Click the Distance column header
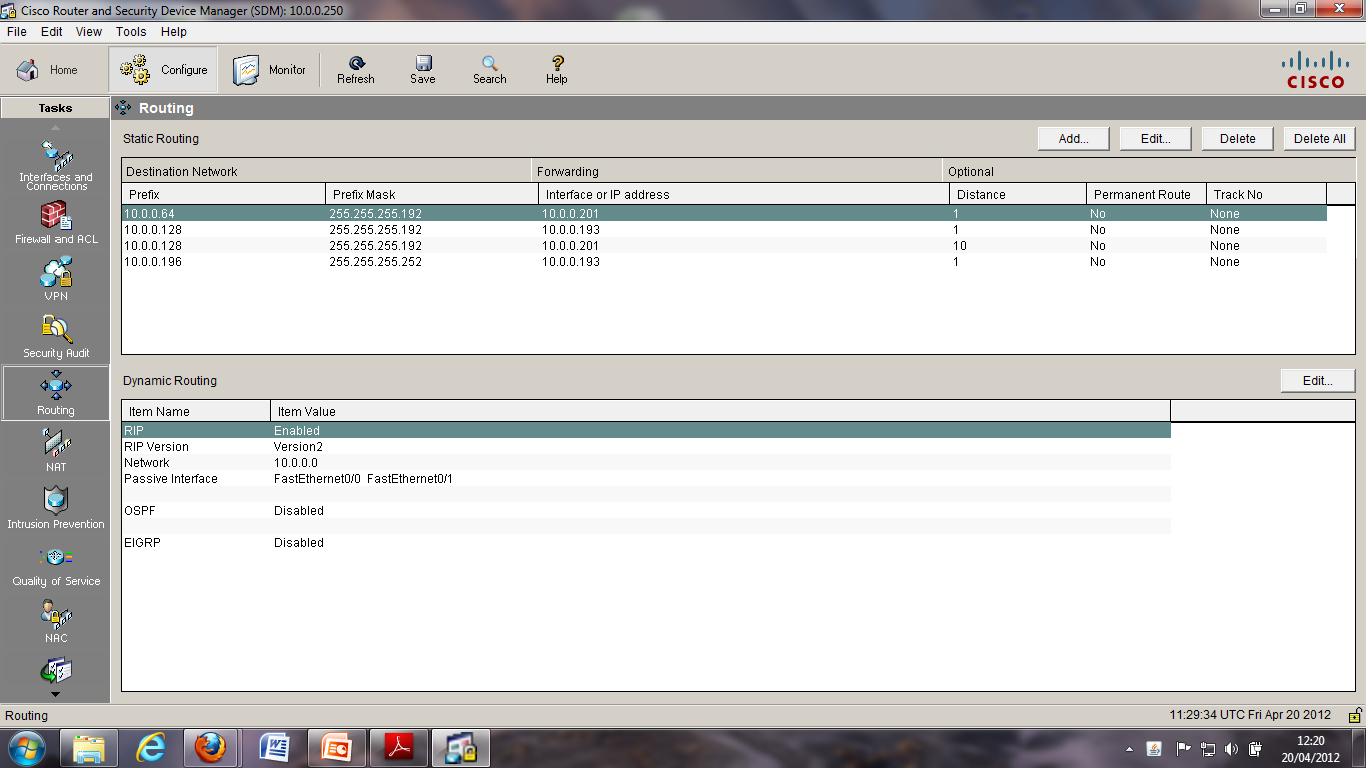The image size is (1366, 768). (x=1018, y=194)
